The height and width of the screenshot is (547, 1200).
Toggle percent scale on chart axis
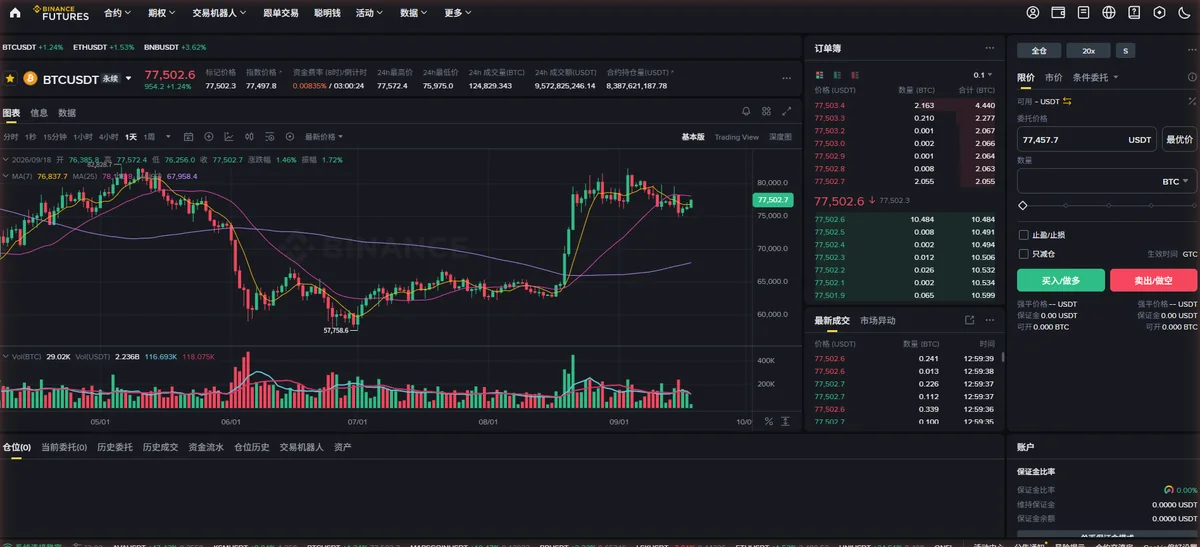pos(769,422)
